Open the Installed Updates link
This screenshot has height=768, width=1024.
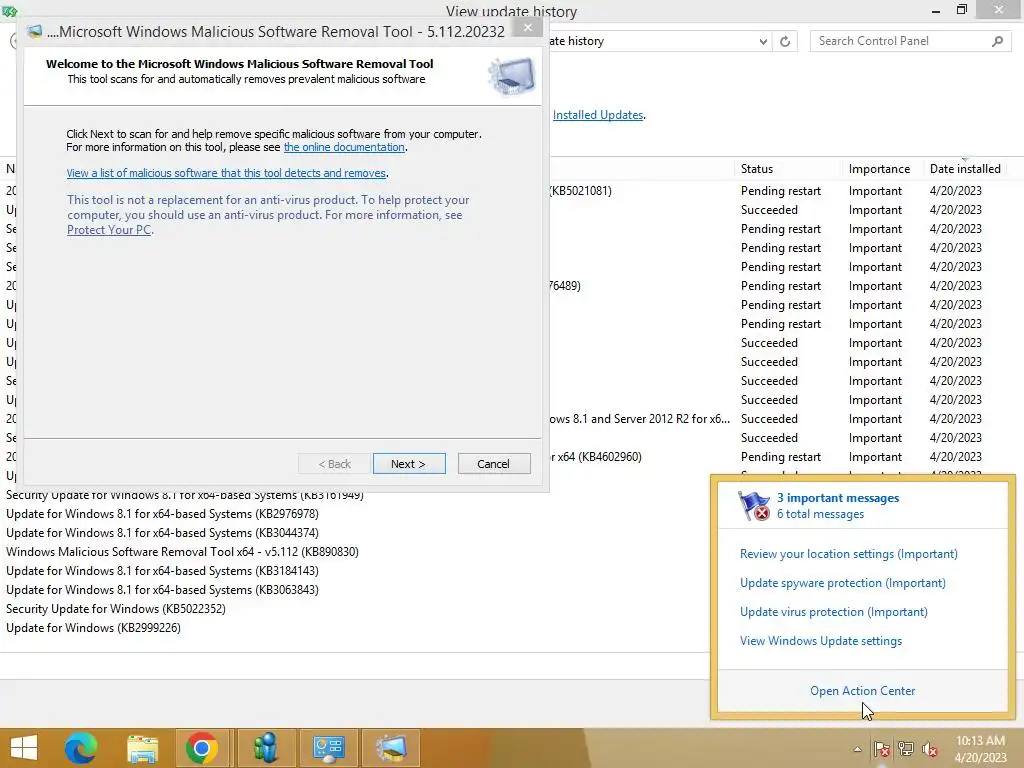[598, 115]
